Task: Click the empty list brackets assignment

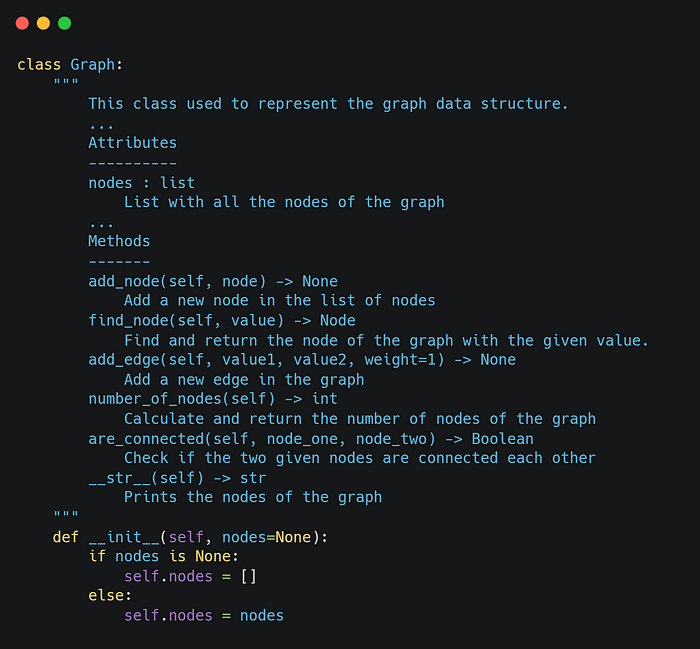Action: point(249,577)
